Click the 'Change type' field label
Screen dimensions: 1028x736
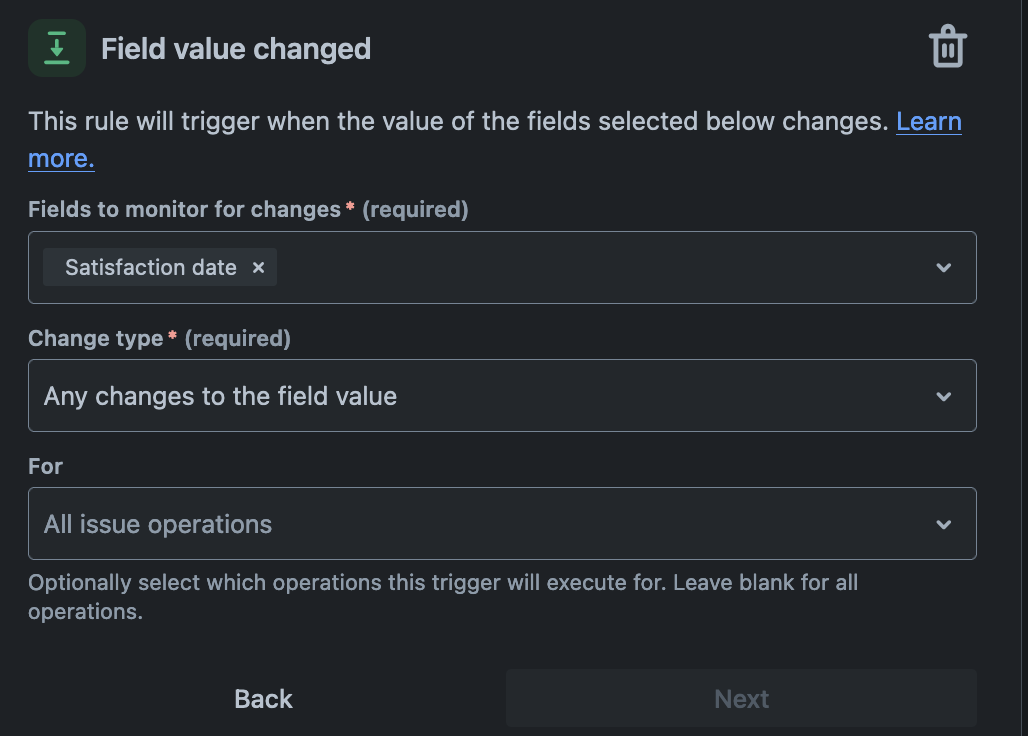(x=95, y=338)
